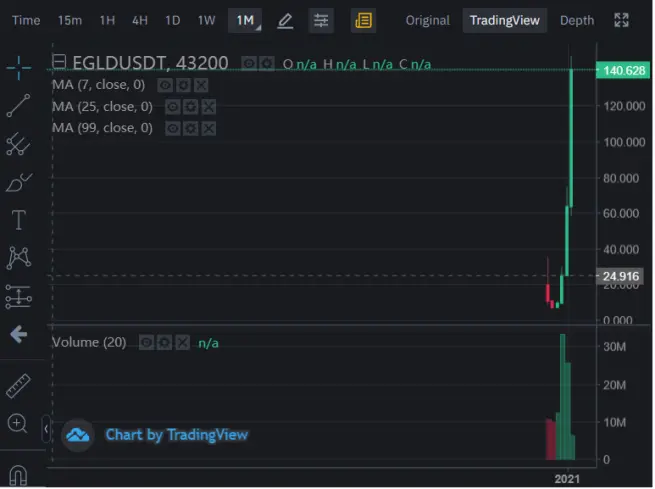This screenshot has height=489, width=655.
Task: Select the crosshair cursor tool
Action: [18, 67]
